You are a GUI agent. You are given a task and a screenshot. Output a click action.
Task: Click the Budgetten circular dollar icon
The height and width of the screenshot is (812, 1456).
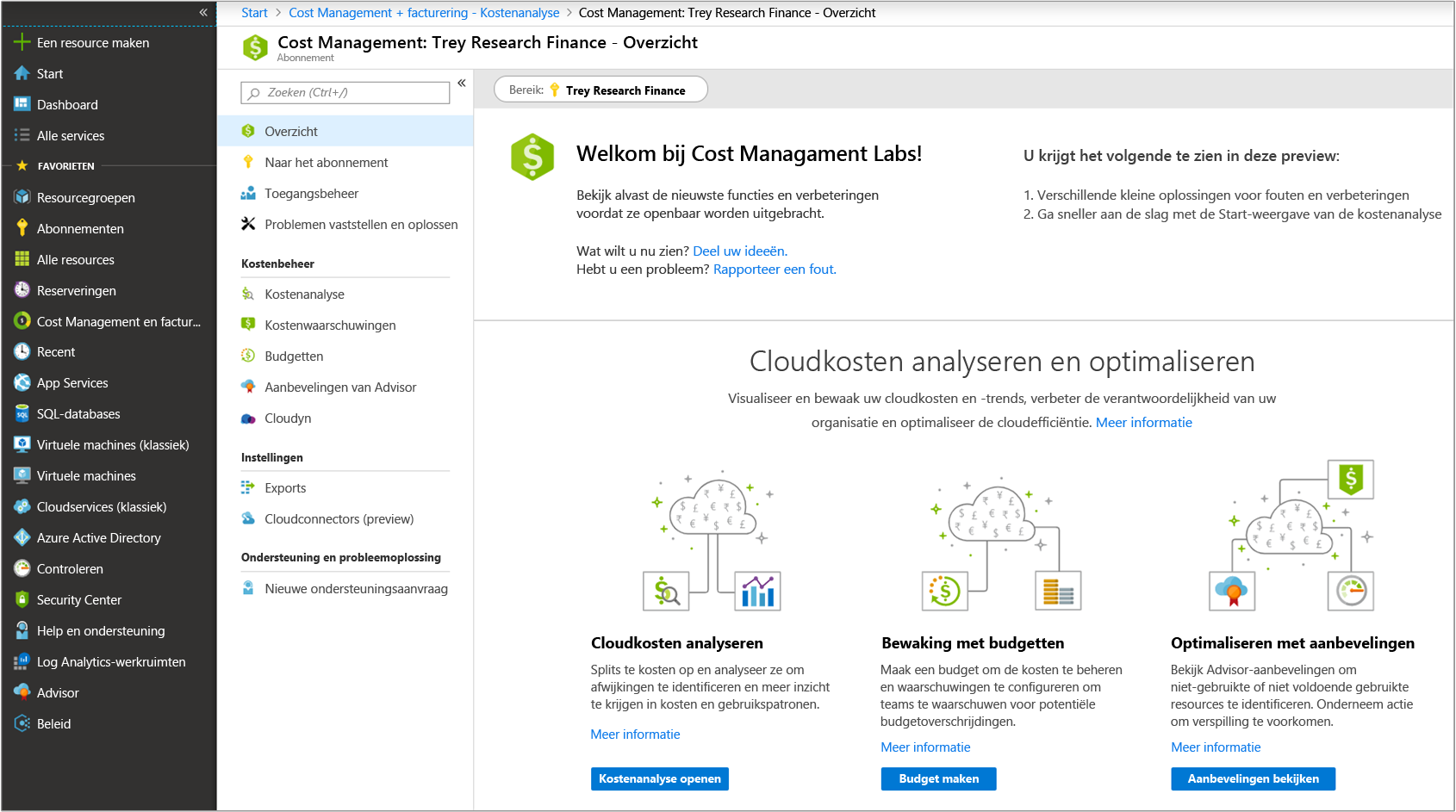248,356
